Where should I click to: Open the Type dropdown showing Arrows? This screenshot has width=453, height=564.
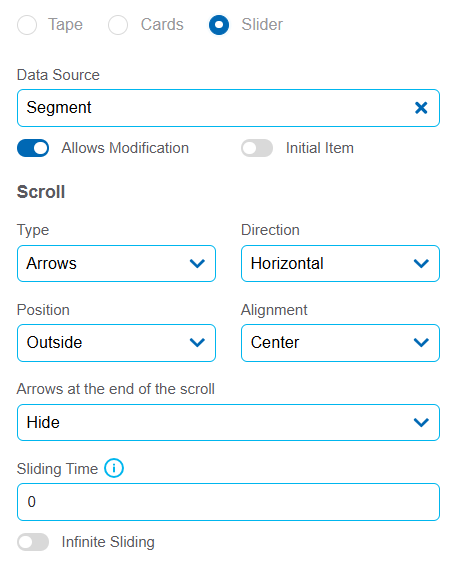click(116, 264)
